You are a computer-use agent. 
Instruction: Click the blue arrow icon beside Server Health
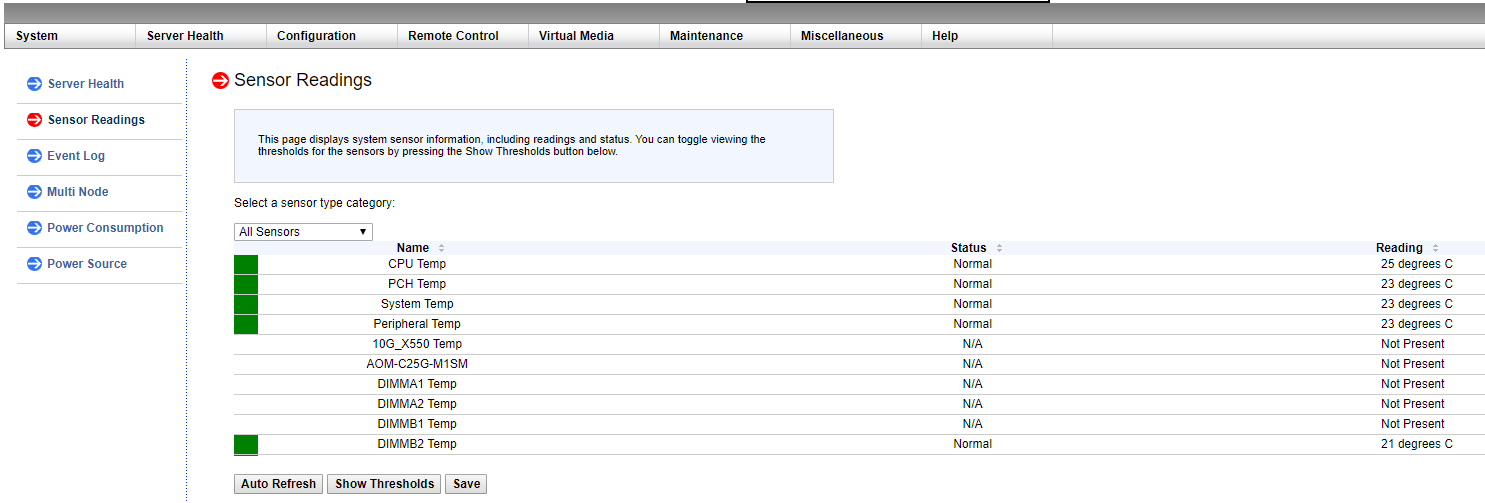pos(35,84)
